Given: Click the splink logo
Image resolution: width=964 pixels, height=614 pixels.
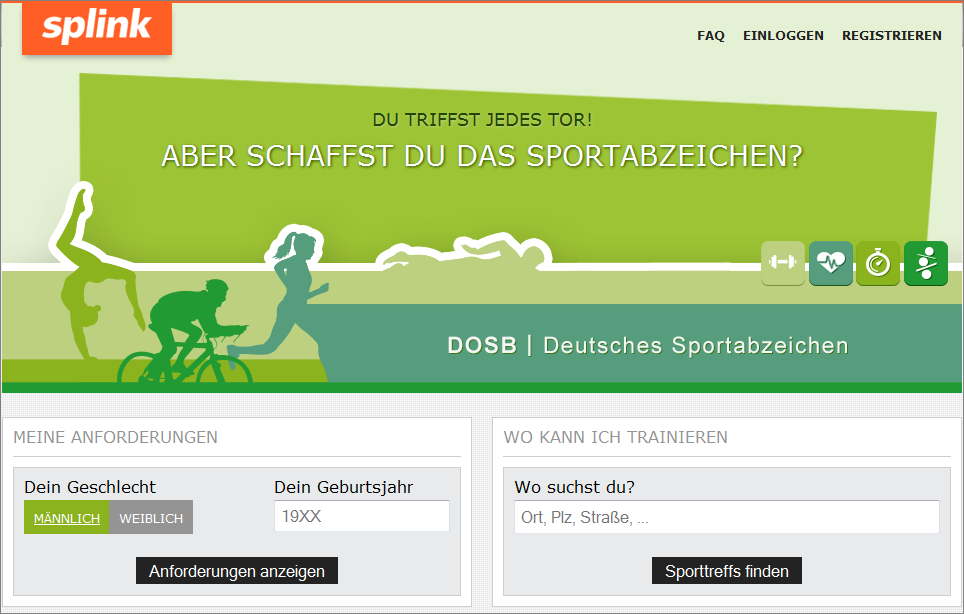Looking at the screenshot, I should (x=97, y=28).
